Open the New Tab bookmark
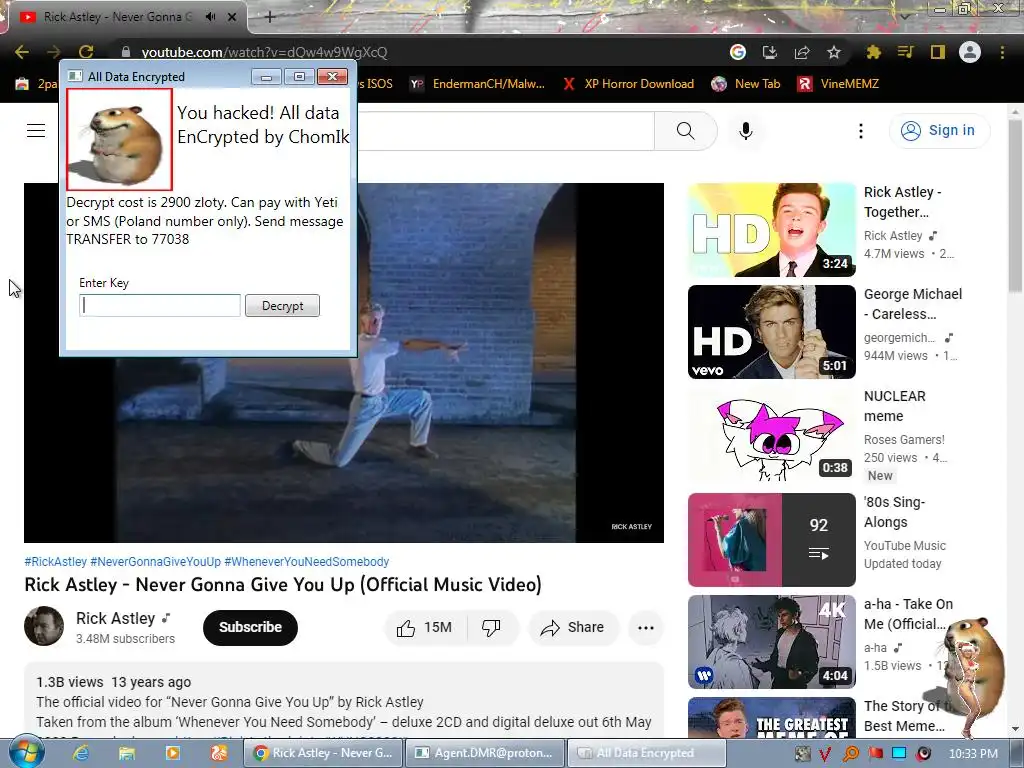This screenshot has width=1024, height=768. (x=746, y=84)
